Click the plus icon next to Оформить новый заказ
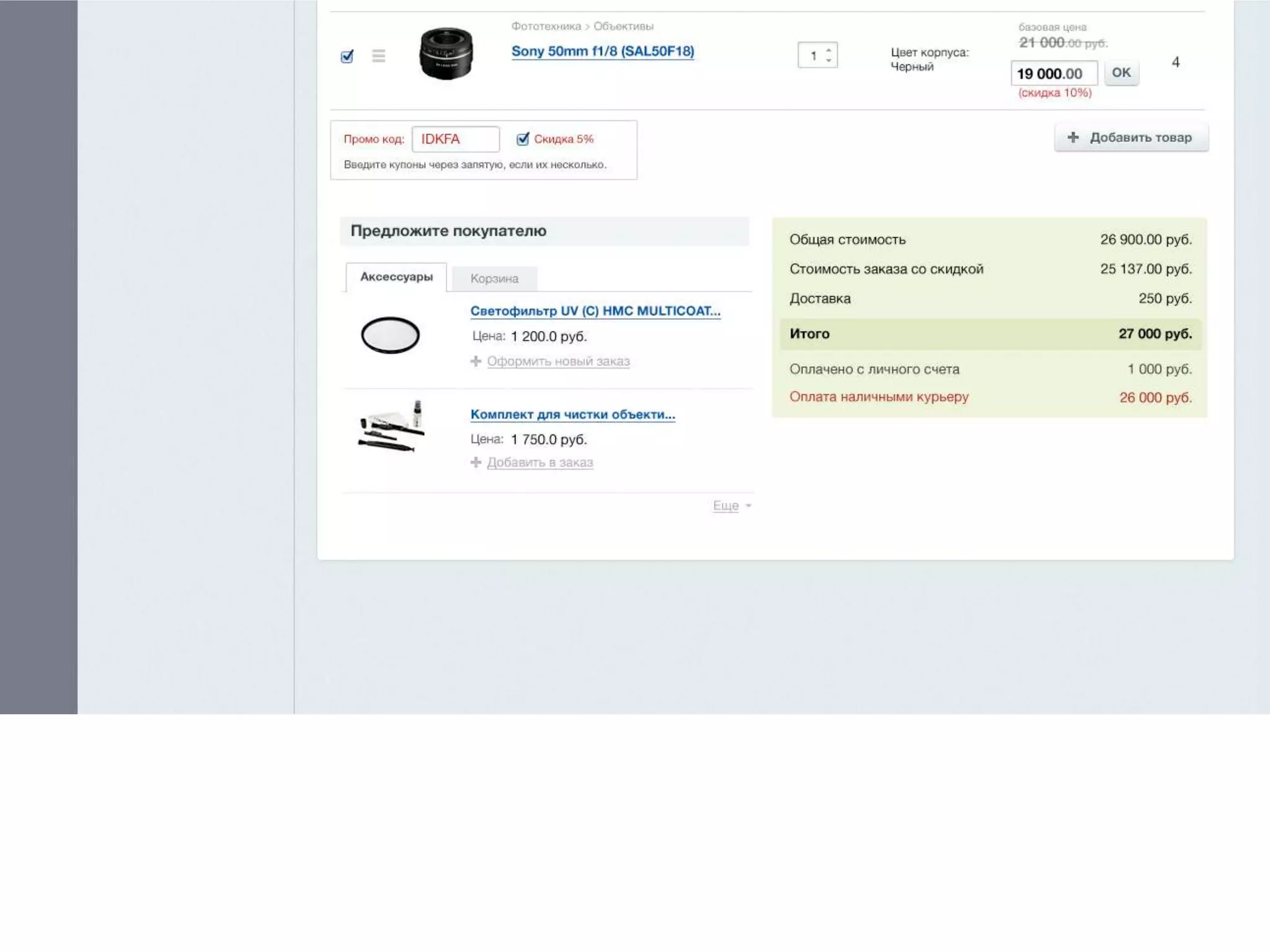Image resolution: width=1270 pixels, height=952 pixels. tap(476, 361)
